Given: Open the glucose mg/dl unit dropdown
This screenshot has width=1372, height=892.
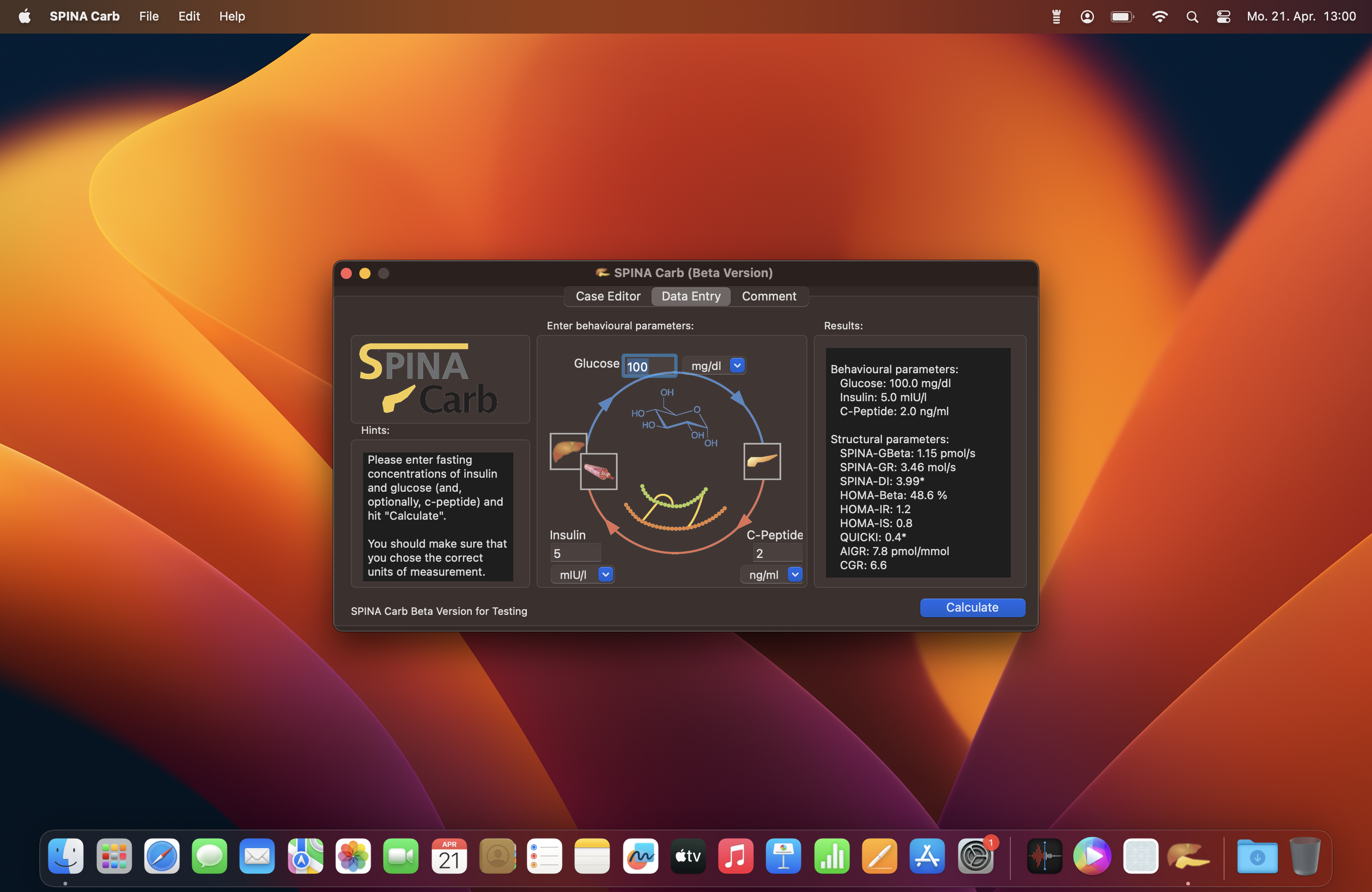Looking at the screenshot, I should pyautogui.click(x=737, y=365).
